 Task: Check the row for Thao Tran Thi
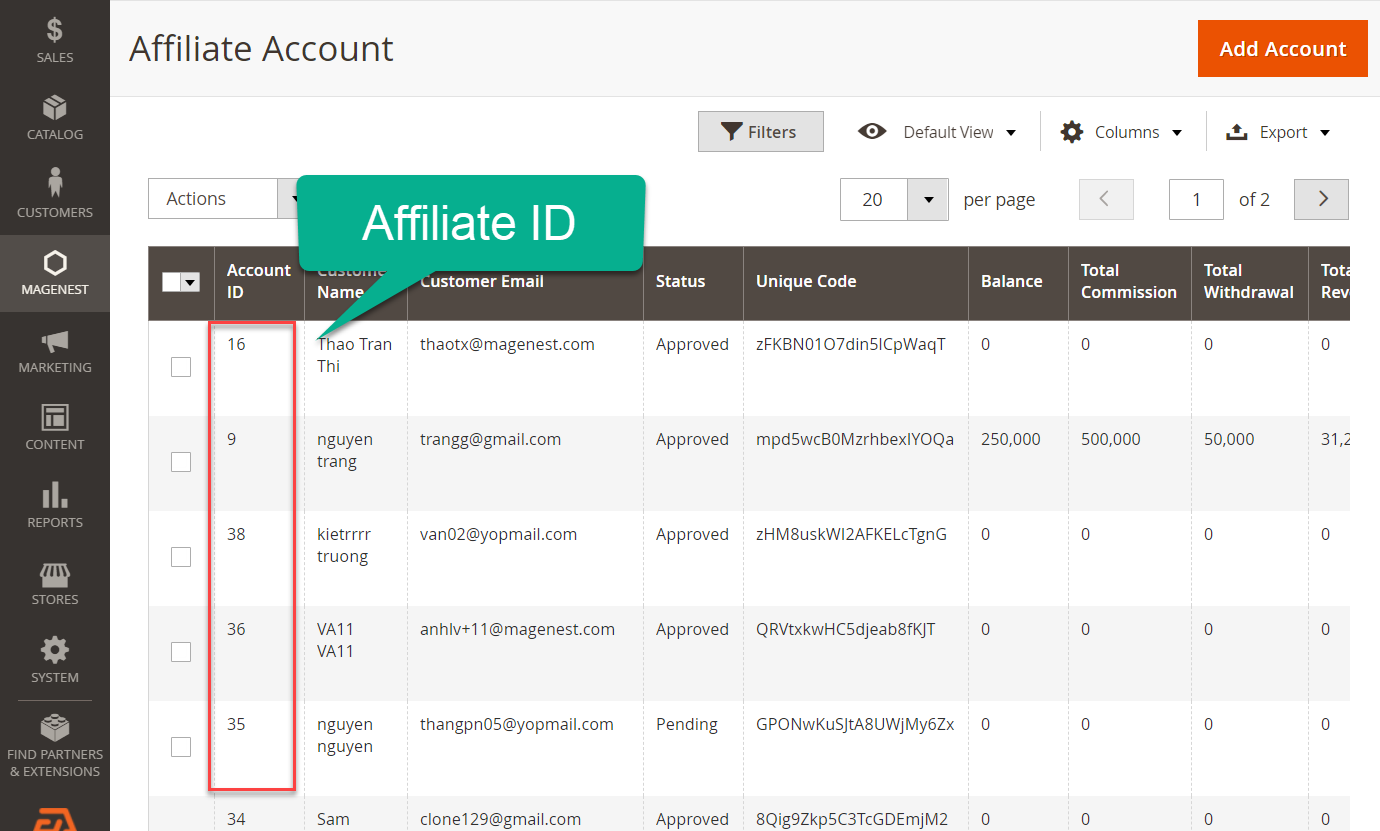(x=181, y=367)
